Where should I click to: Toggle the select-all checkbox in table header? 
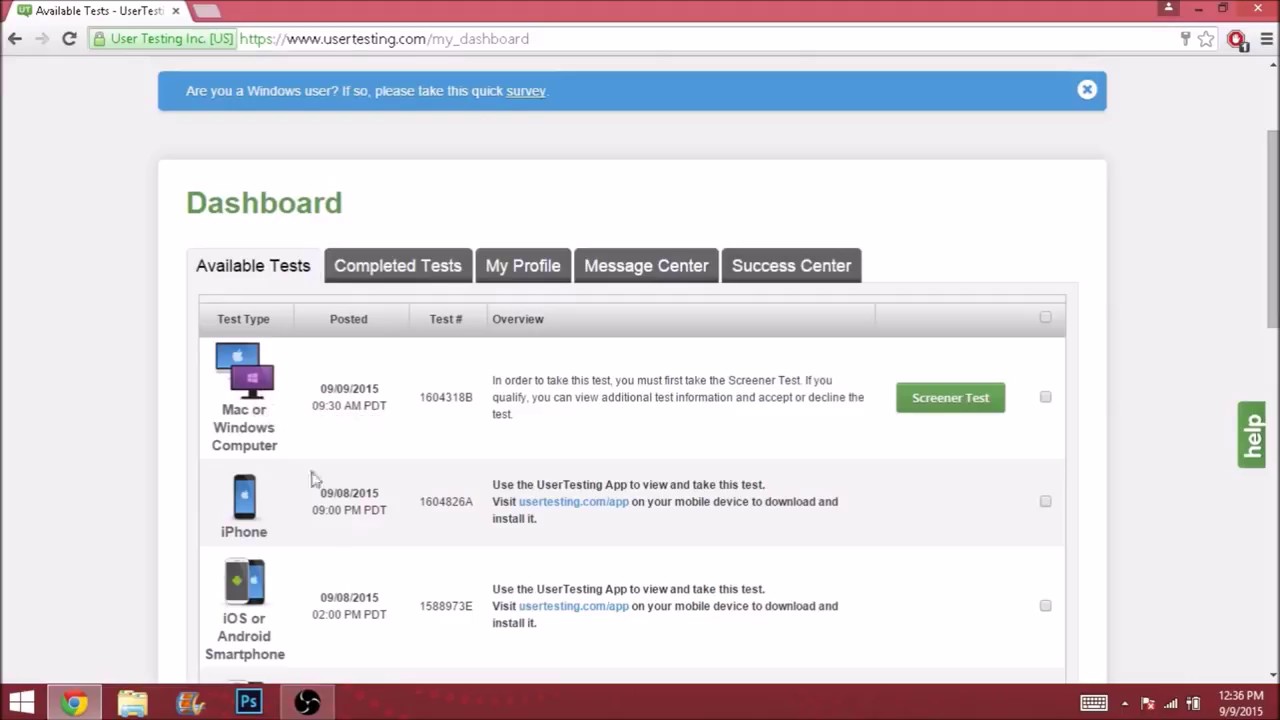pos(1045,317)
